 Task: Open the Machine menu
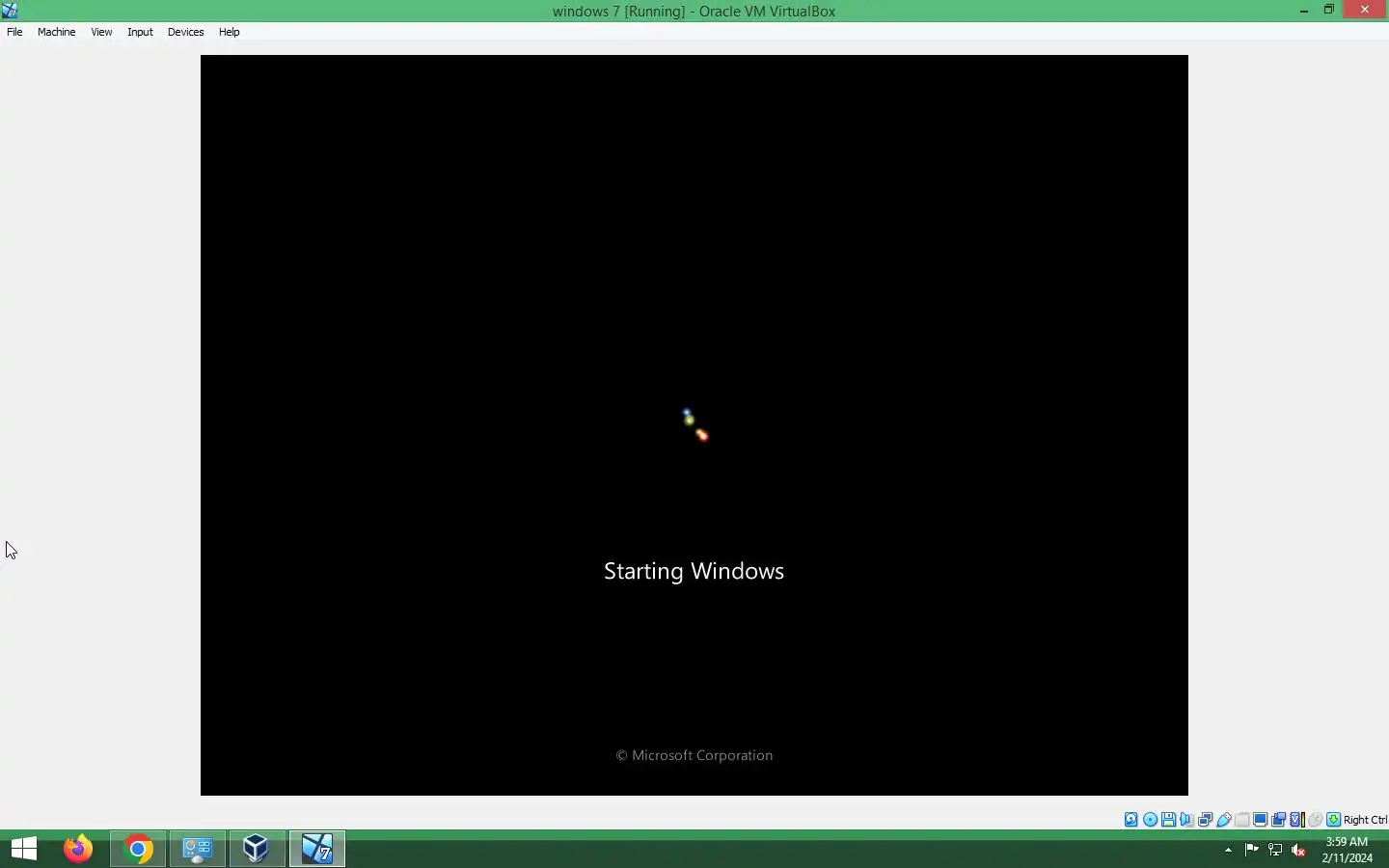[x=56, y=32]
